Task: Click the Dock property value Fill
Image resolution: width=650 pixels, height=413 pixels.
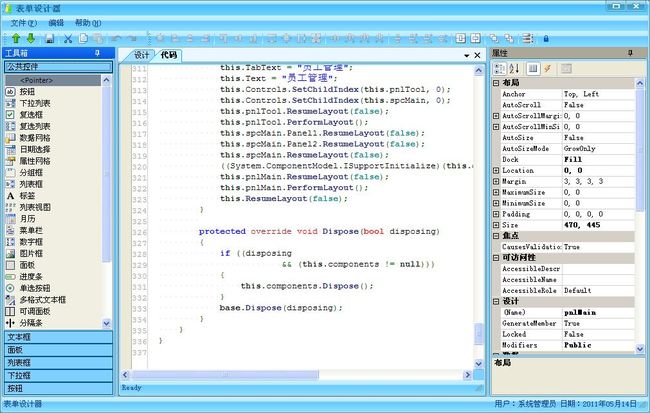Action: [x=598, y=160]
